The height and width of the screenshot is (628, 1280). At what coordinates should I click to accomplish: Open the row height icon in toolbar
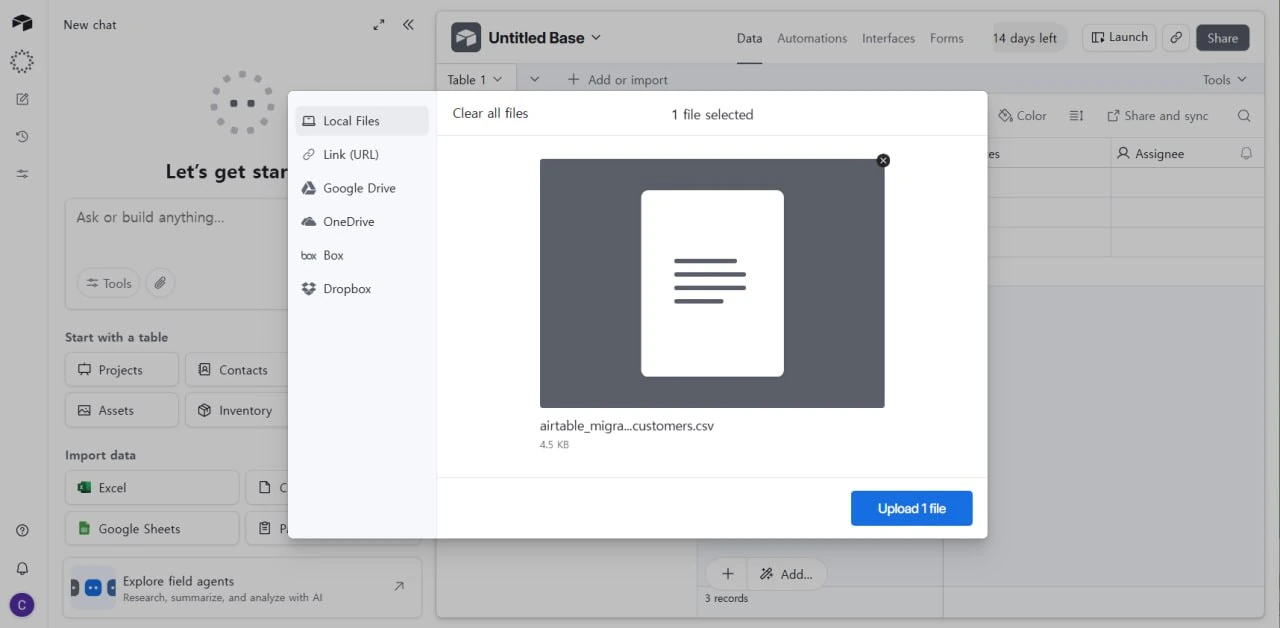coord(1076,116)
